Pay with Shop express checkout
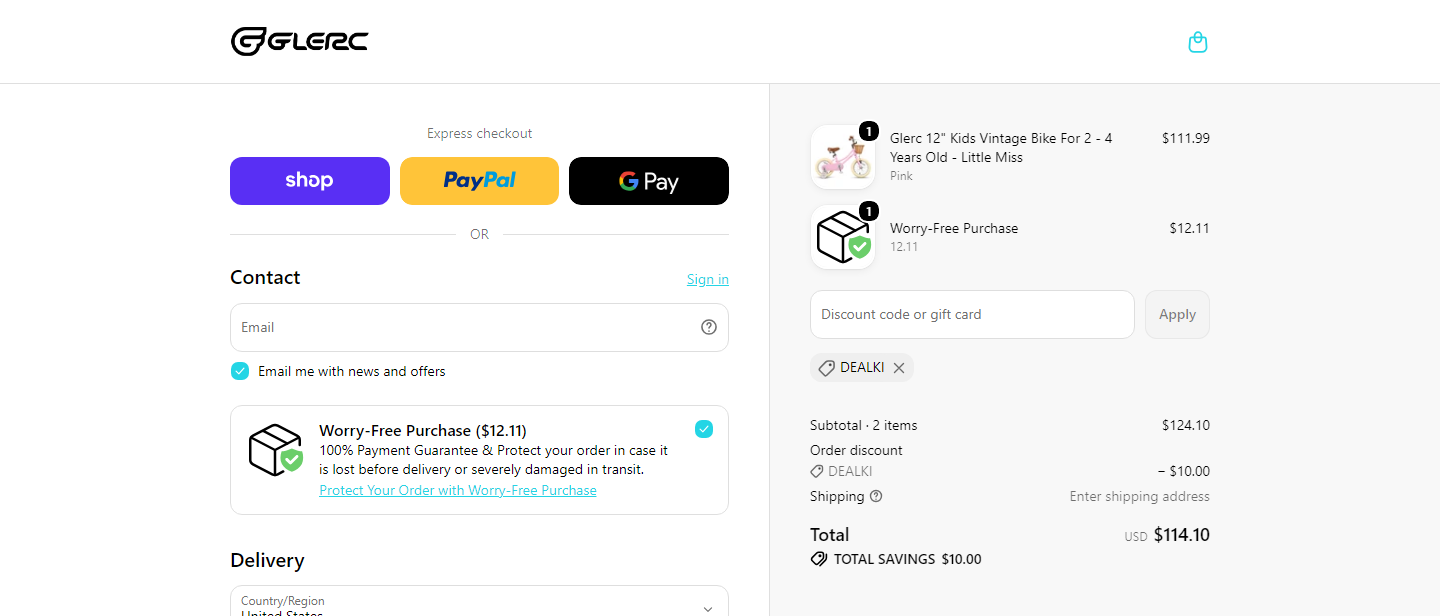 tap(310, 181)
